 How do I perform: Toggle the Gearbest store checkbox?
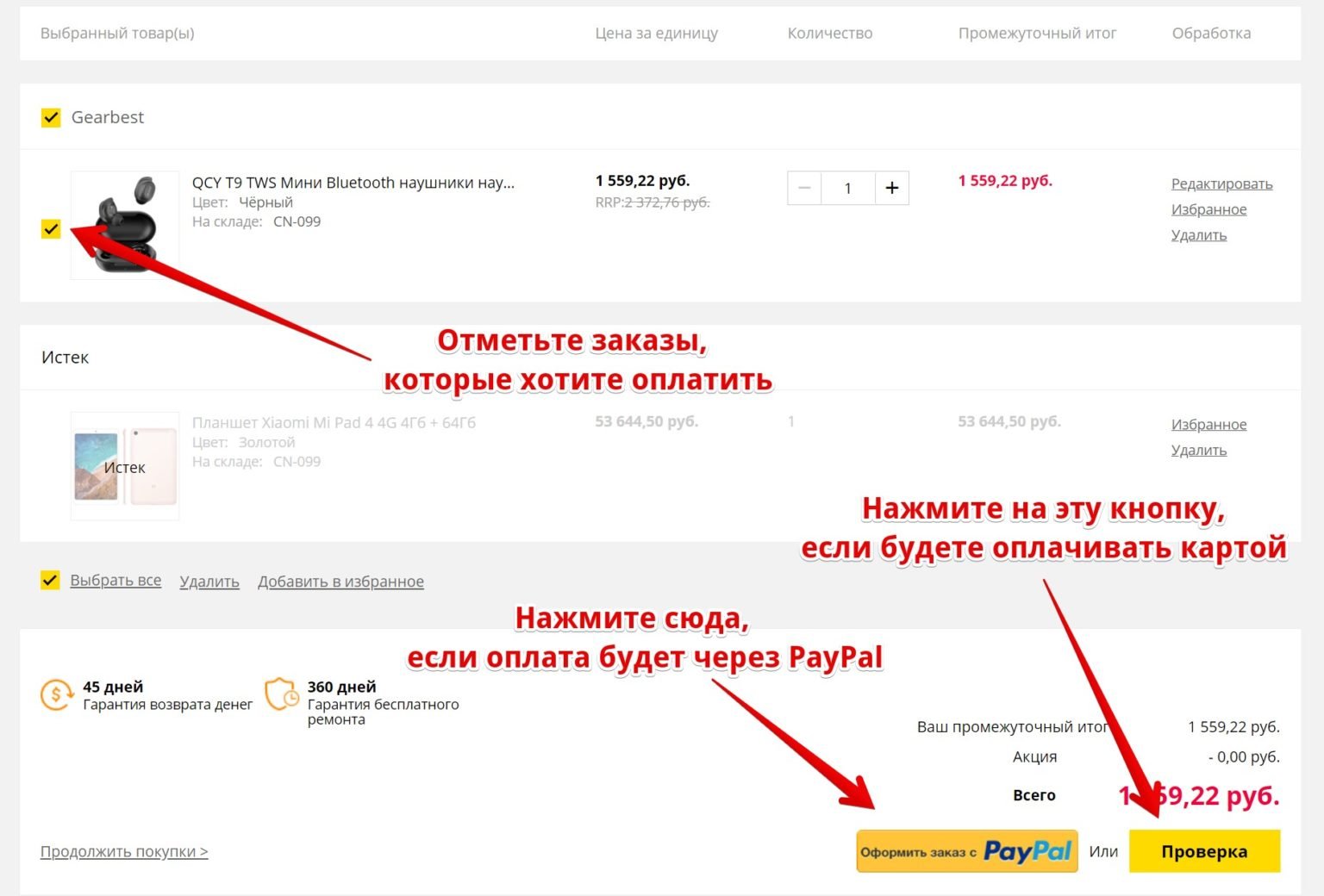tap(51, 117)
